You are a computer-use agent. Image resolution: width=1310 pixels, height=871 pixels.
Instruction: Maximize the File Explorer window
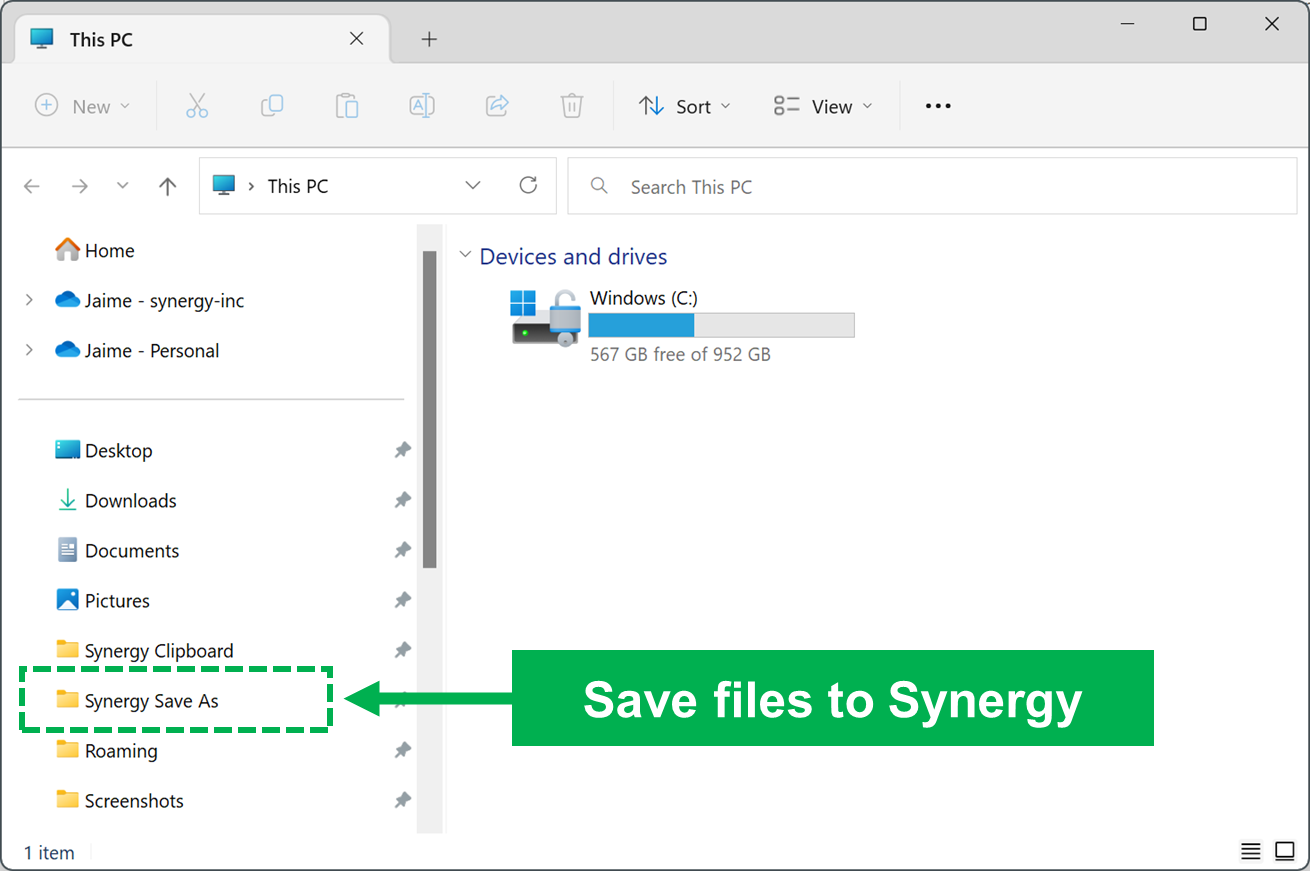coord(1200,24)
